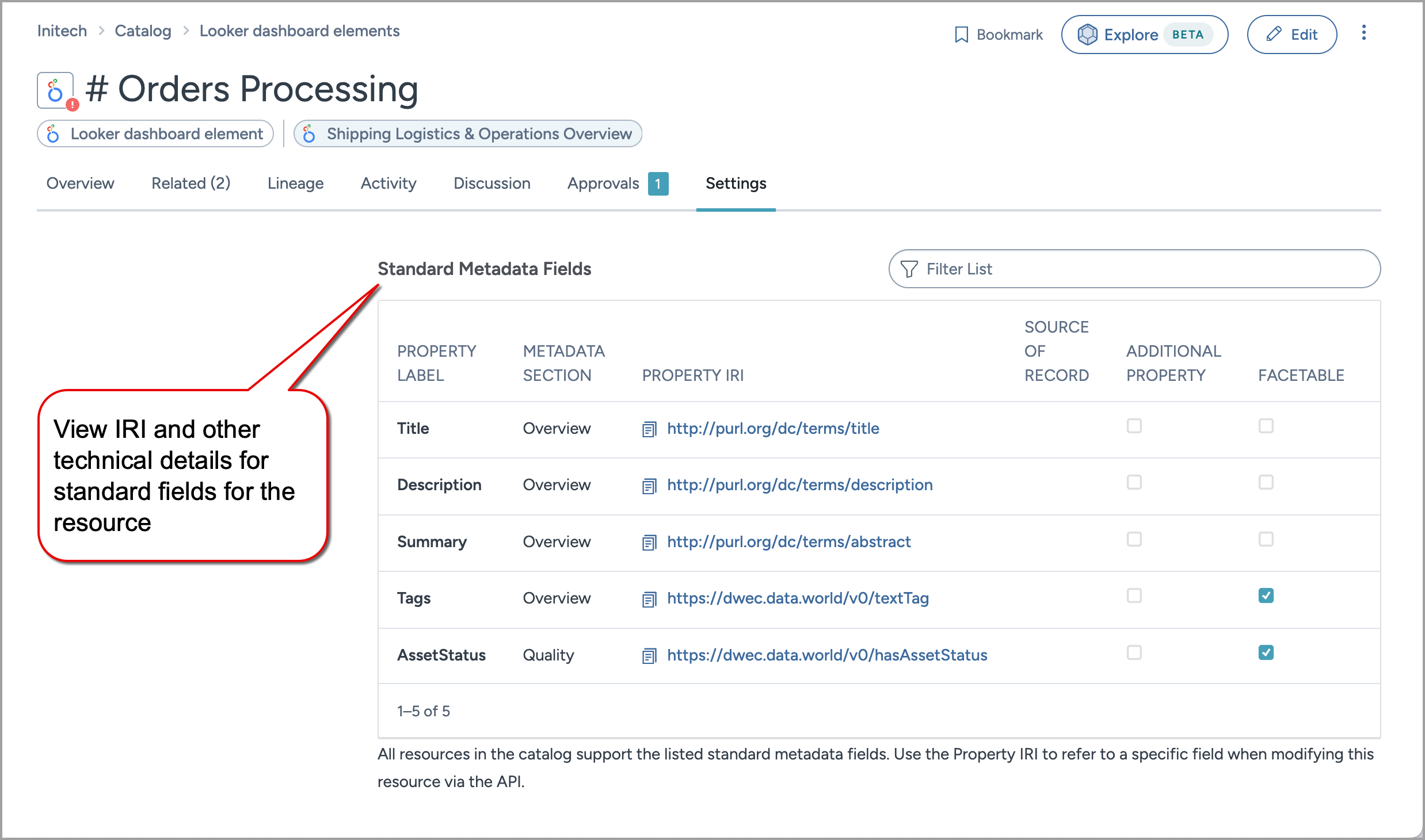Viewport: 1425px width, 840px height.
Task: Toggle Facetable checkbox for Tags row
Action: [x=1266, y=595]
